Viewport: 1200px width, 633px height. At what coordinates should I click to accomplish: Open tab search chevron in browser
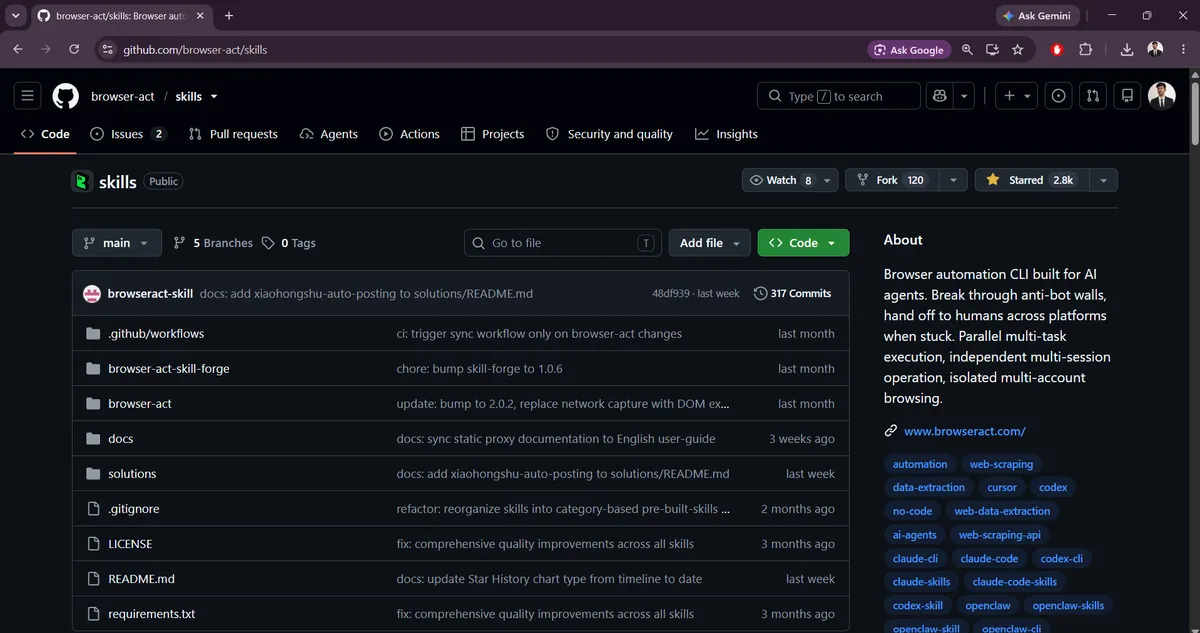pos(16,16)
